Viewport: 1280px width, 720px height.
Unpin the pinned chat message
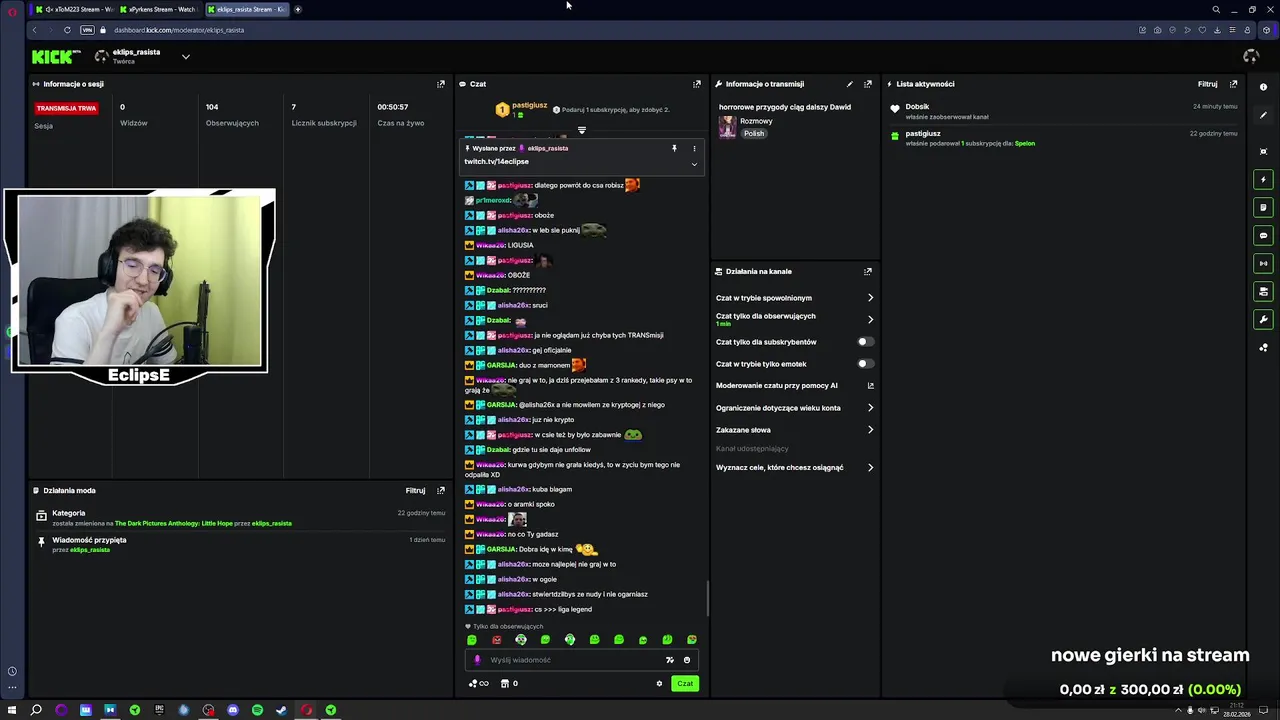click(x=674, y=148)
